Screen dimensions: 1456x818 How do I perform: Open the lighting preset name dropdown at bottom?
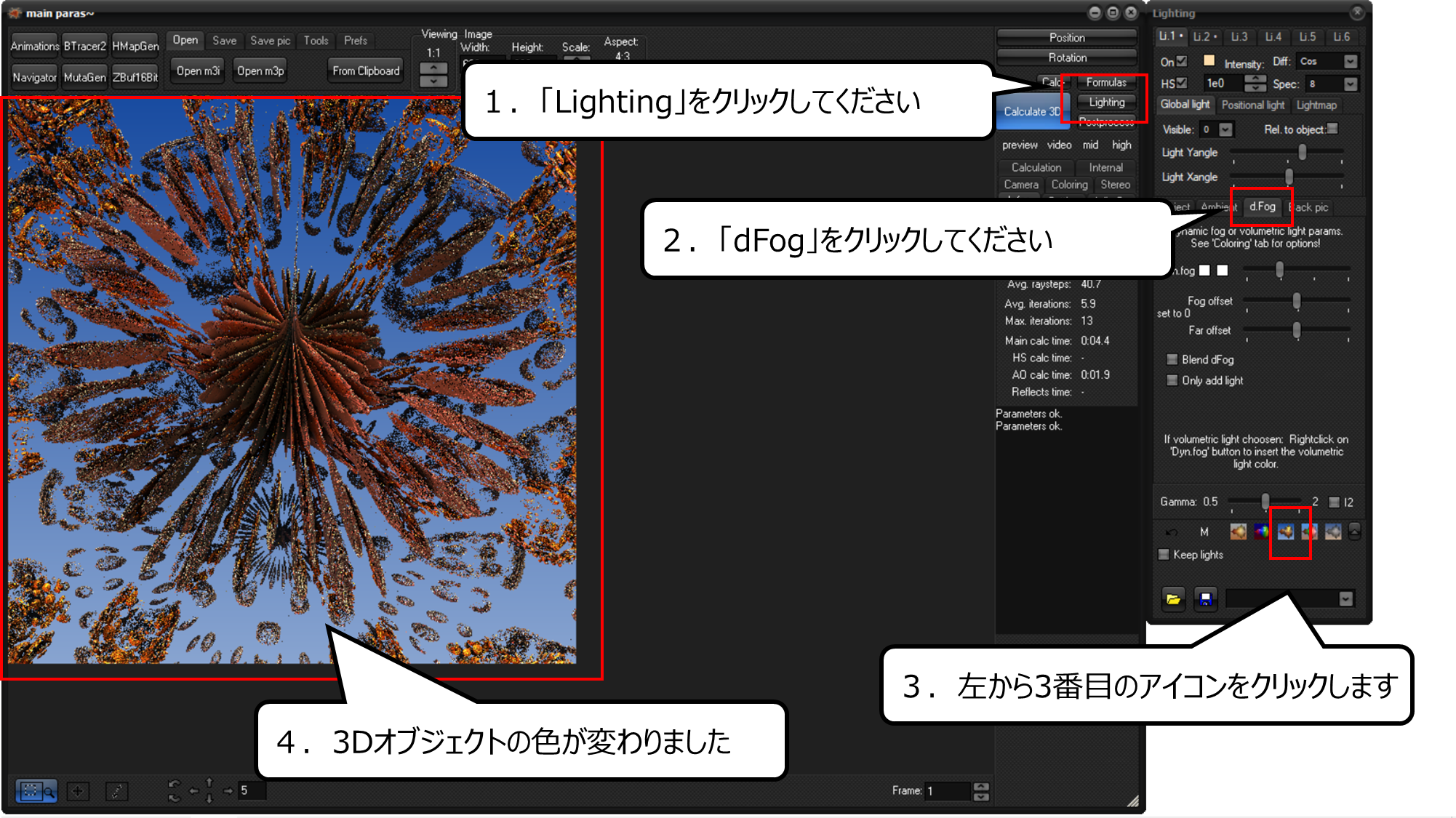click(1346, 599)
